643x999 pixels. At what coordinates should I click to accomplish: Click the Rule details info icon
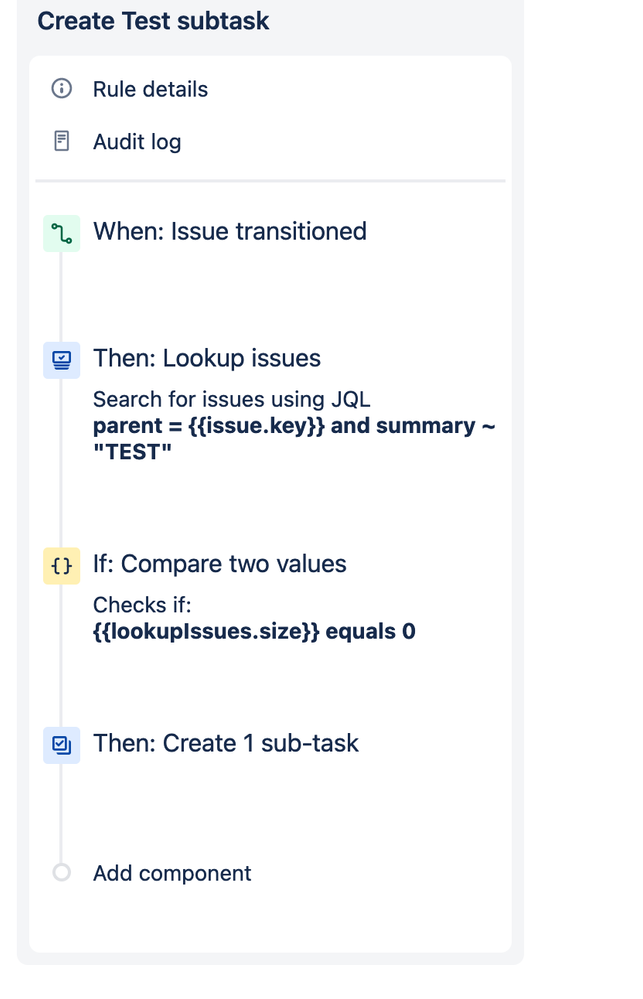tap(61, 89)
